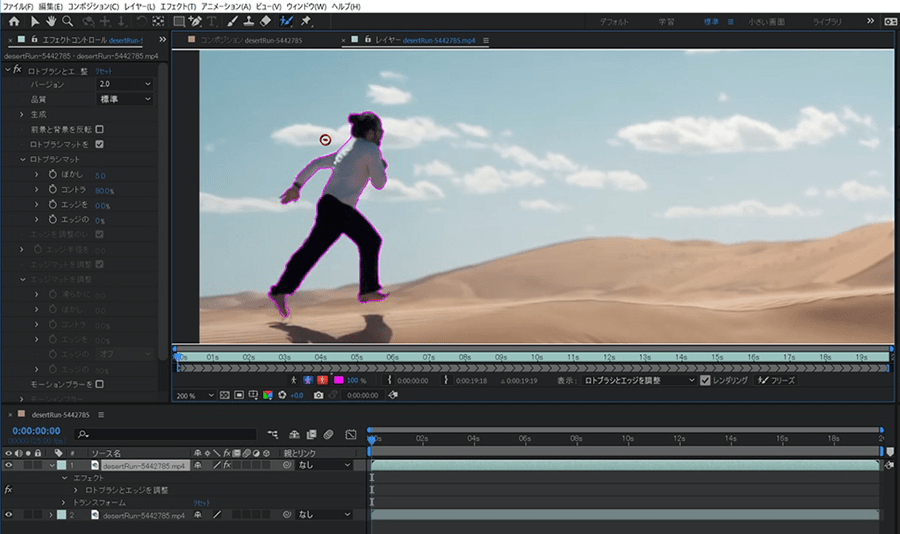Enable モーションブラー checkbox in effect controls

[x=99, y=383]
